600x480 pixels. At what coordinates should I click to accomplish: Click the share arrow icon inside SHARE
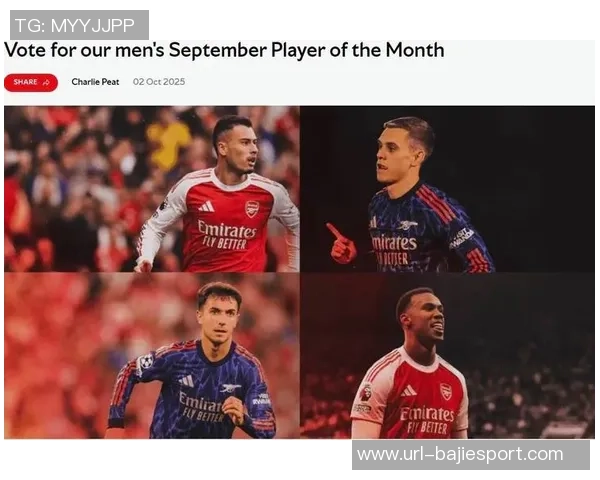point(46,82)
